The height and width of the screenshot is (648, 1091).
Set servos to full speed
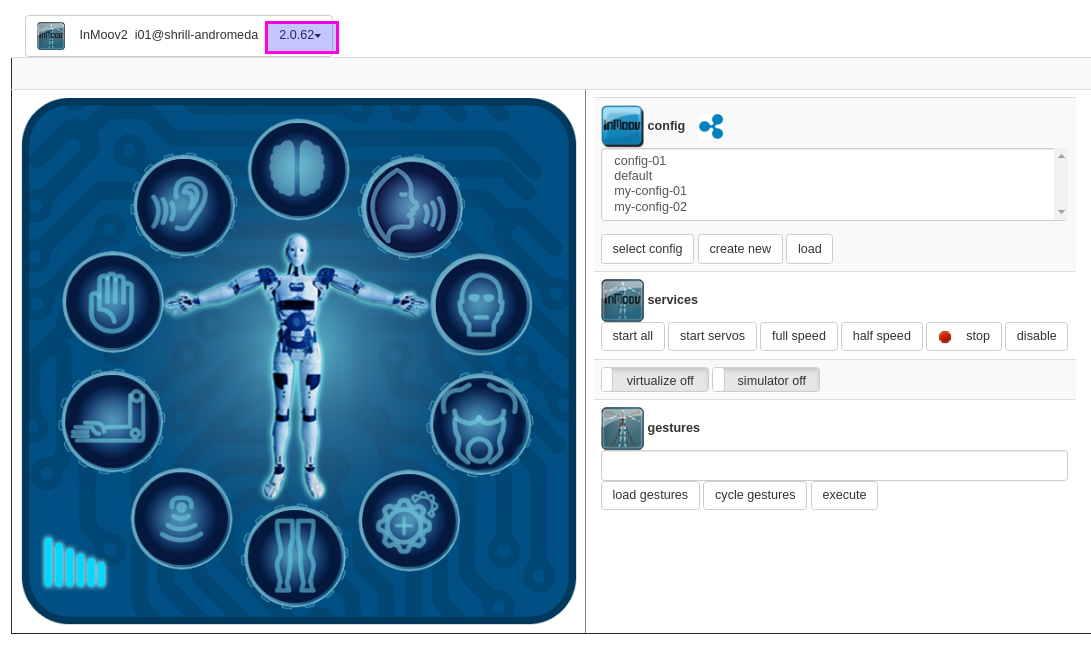(x=799, y=336)
